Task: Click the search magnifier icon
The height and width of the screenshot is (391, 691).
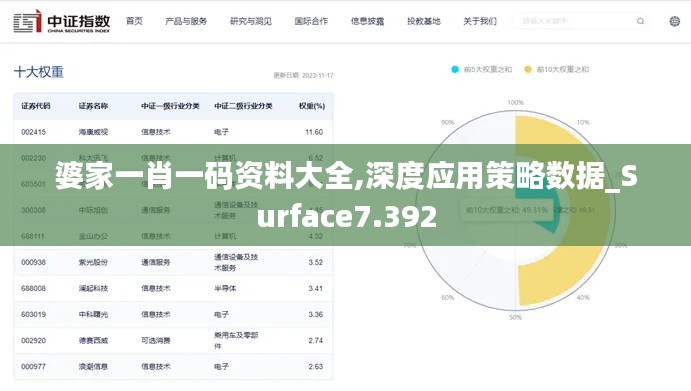Action: coord(640,21)
